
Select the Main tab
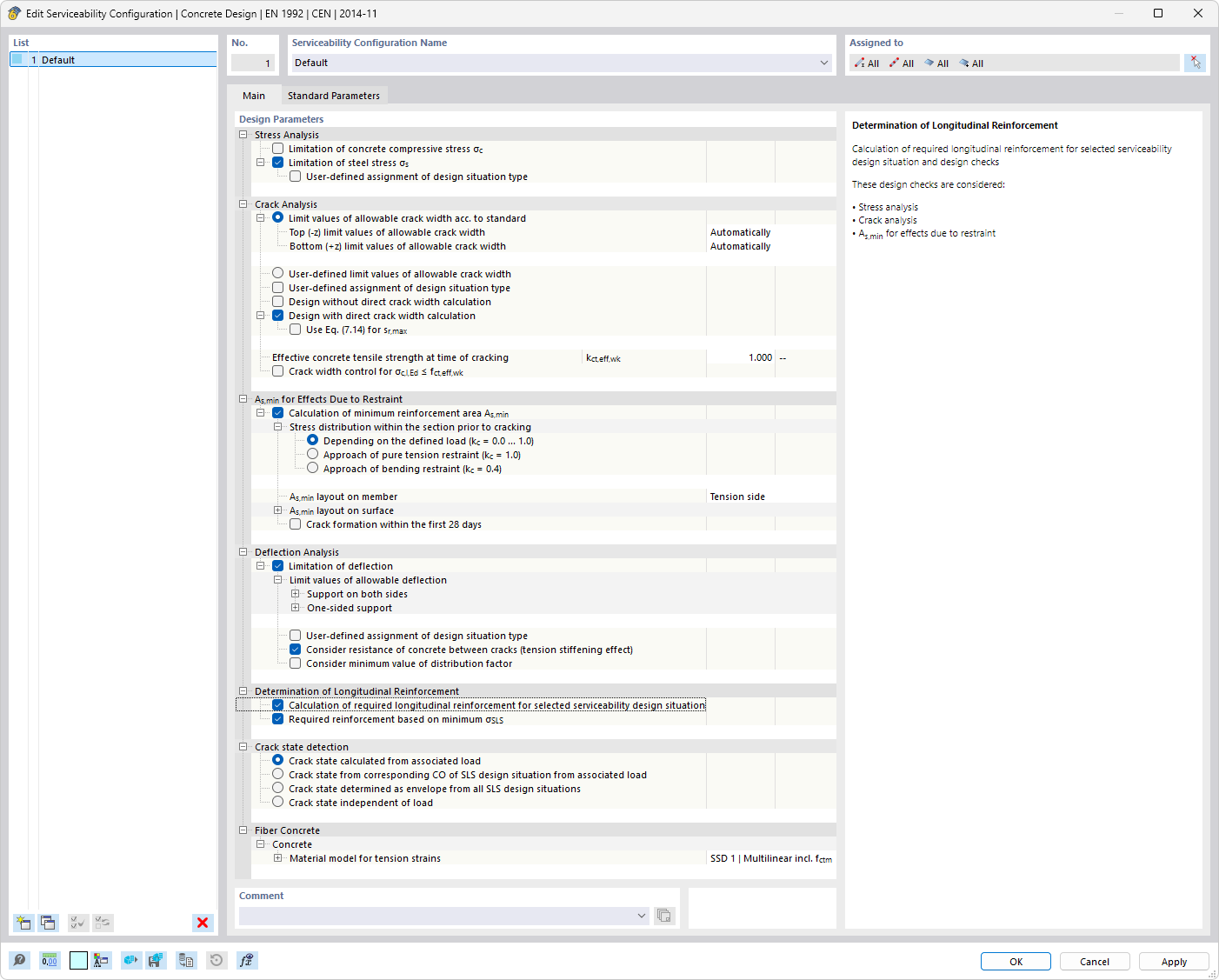click(253, 96)
